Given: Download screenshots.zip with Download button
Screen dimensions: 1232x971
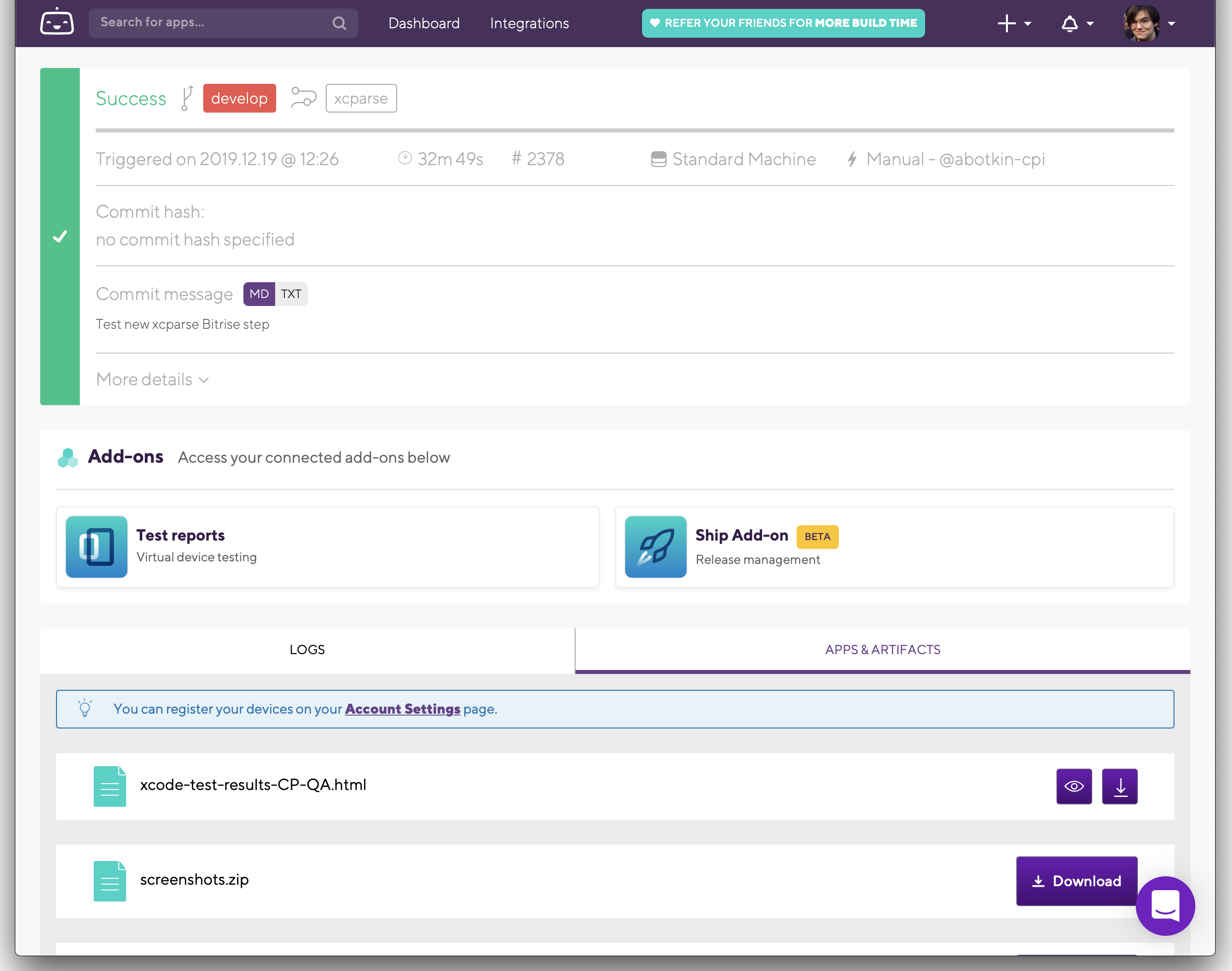Looking at the screenshot, I should pos(1076,881).
